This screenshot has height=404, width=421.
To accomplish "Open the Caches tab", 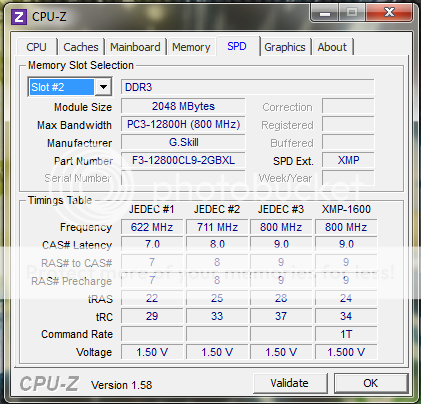I will pyautogui.click(x=81, y=47).
